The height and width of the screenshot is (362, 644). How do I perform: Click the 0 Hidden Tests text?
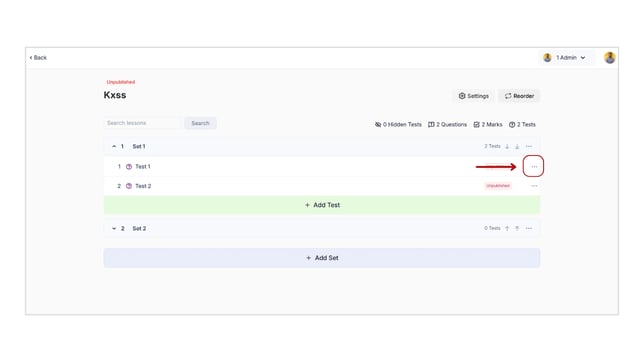(x=402, y=125)
